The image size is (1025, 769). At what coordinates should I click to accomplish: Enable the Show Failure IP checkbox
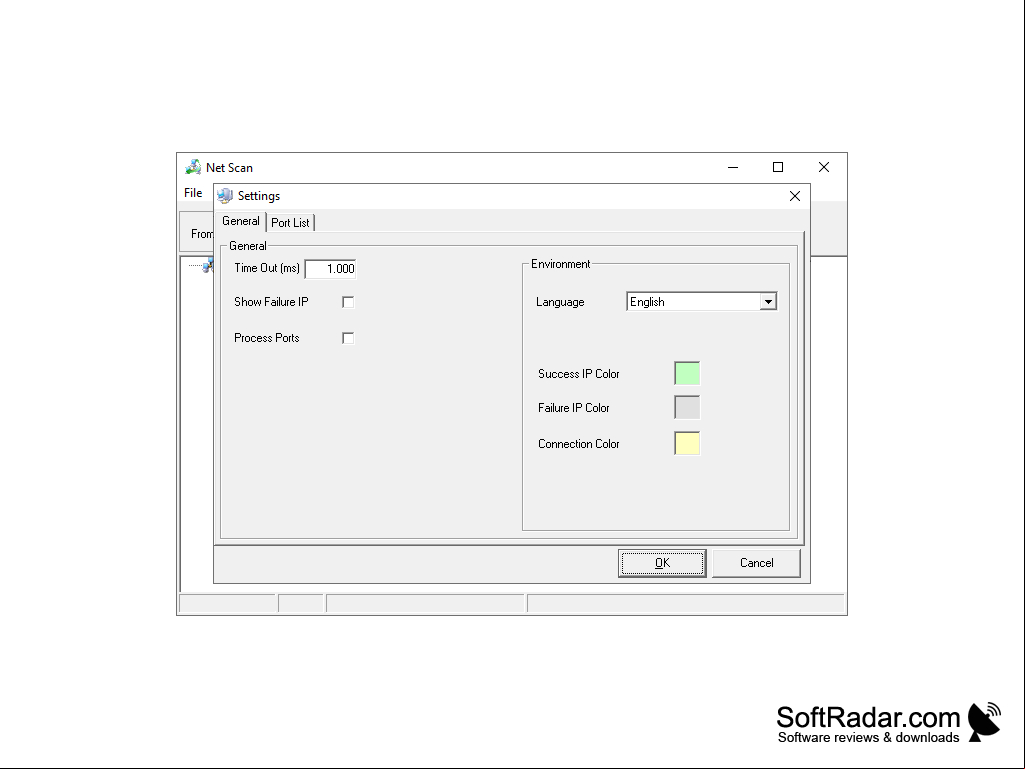pyautogui.click(x=348, y=302)
